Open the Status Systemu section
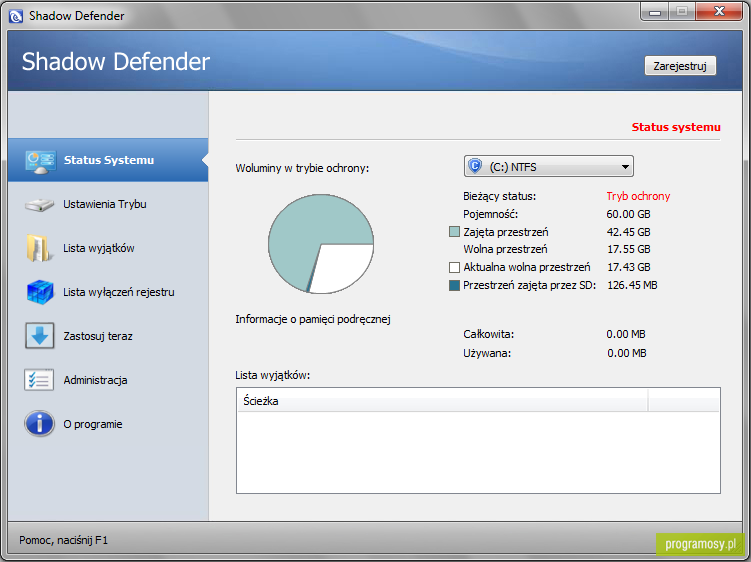 tap(108, 160)
